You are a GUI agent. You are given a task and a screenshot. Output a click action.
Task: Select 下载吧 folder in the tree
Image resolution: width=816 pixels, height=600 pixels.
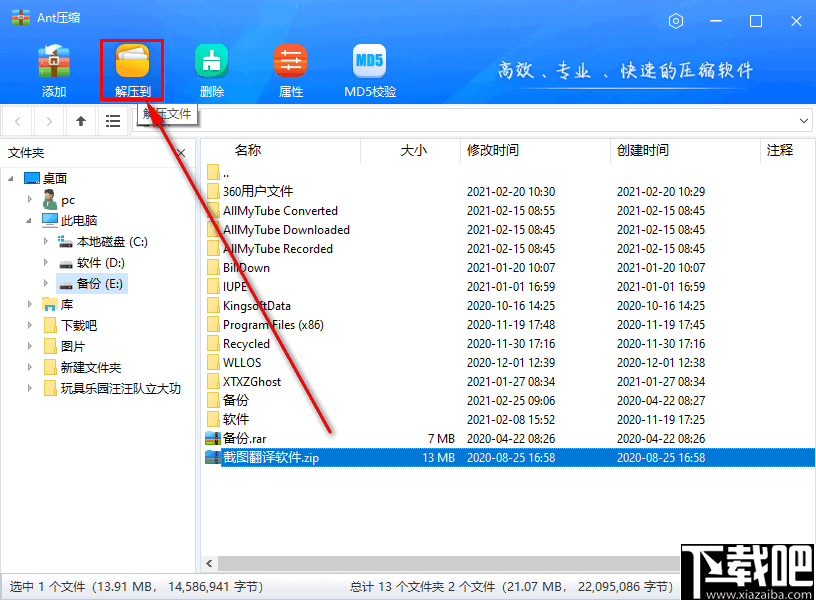tap(70, 326)
